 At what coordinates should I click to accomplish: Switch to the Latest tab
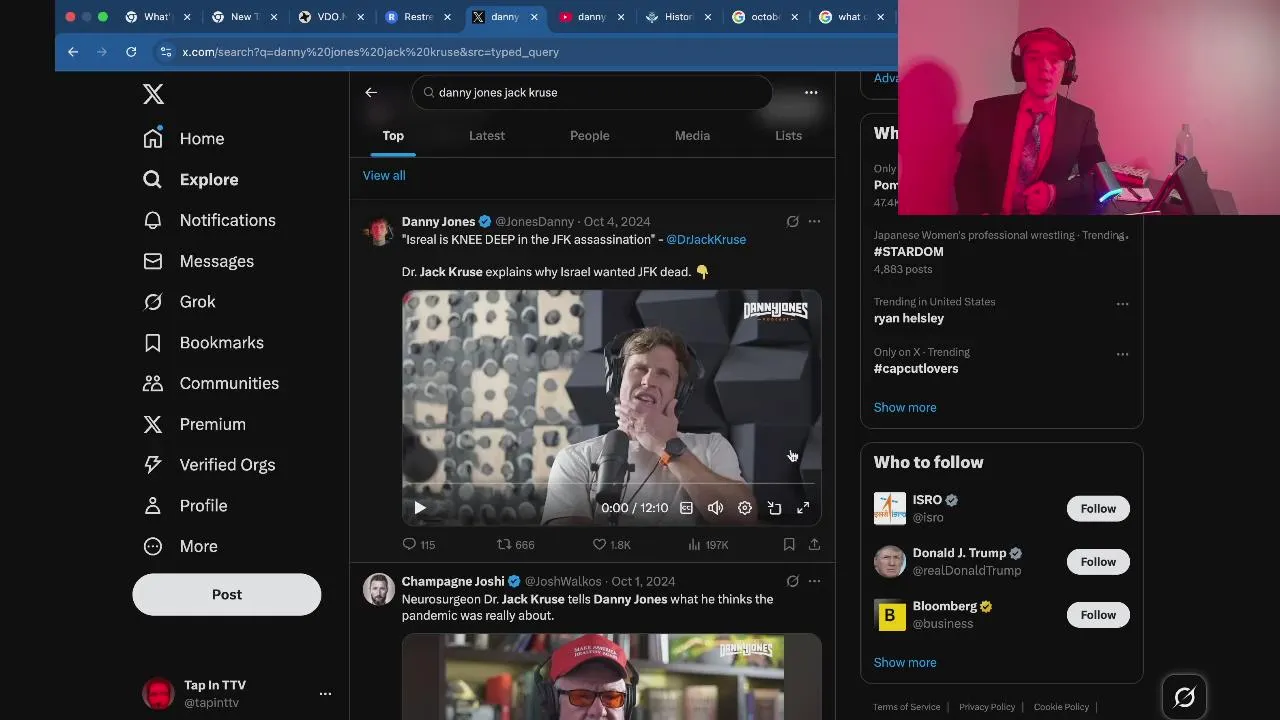(487, 135)
